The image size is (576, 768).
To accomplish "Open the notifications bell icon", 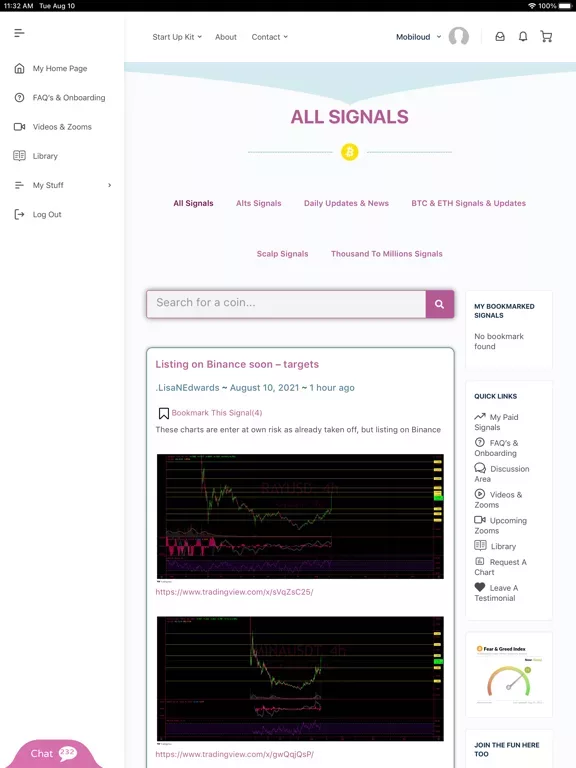I will point(523,37).
